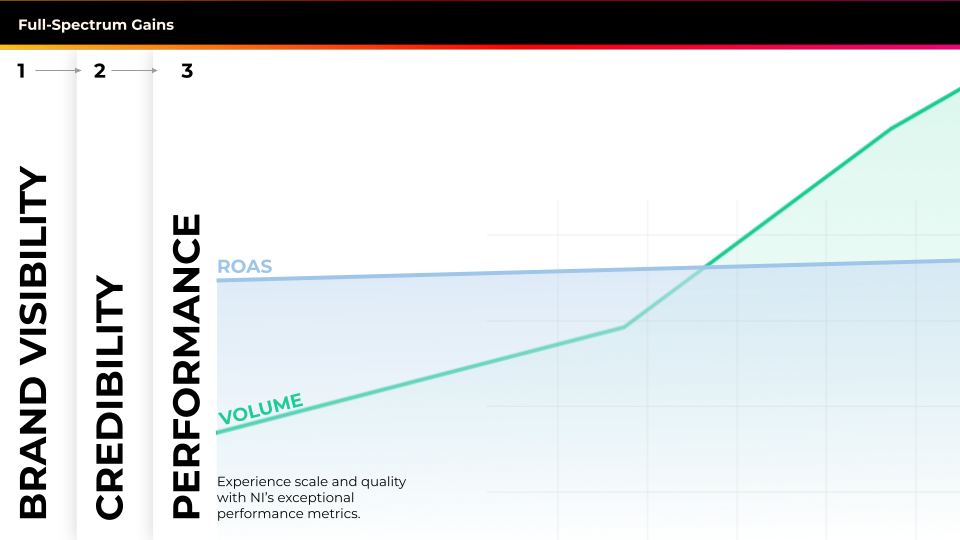The image size is (960, 540).
Task: Open the BRAND VISIBILITY vertical panel
Action: [x=35, y=343]
